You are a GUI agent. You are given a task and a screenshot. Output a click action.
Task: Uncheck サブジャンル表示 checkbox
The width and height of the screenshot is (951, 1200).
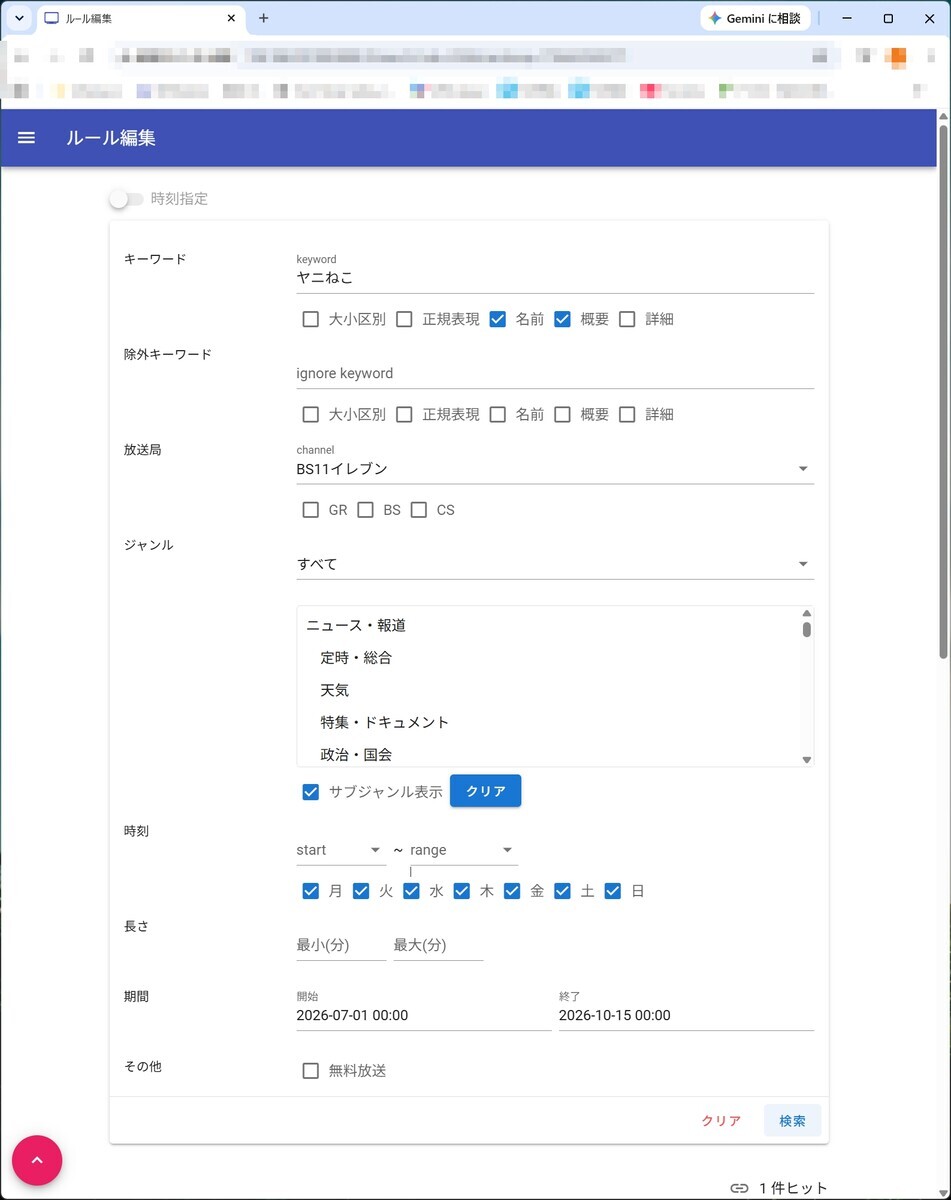[311, 792]
